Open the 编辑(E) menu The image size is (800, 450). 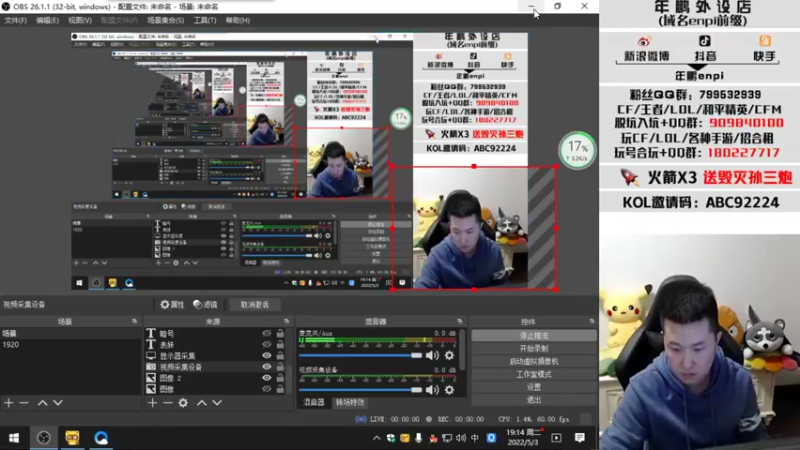(x=47, y=20)
